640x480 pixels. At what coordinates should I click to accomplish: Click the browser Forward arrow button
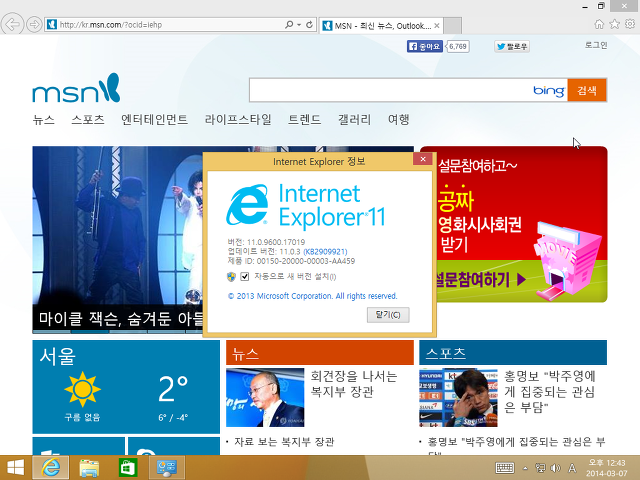[x=34, y=24]
